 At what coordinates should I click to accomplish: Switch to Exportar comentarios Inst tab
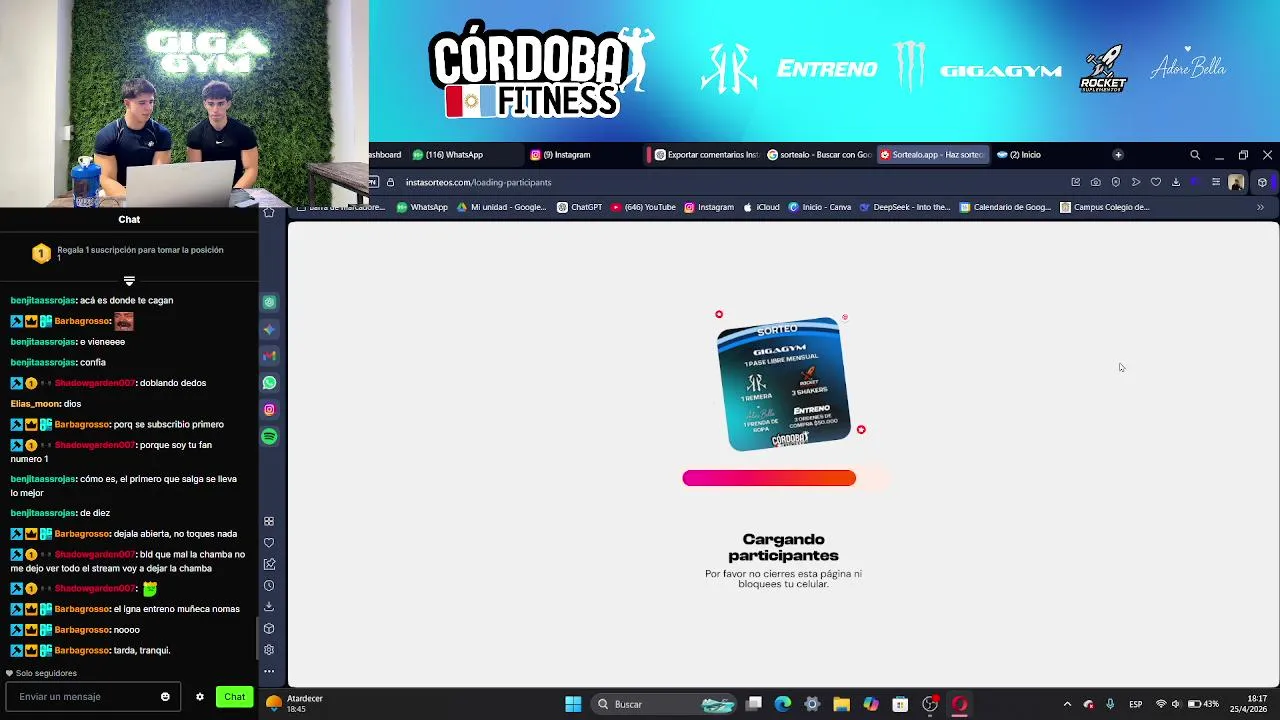pos(706,155)
